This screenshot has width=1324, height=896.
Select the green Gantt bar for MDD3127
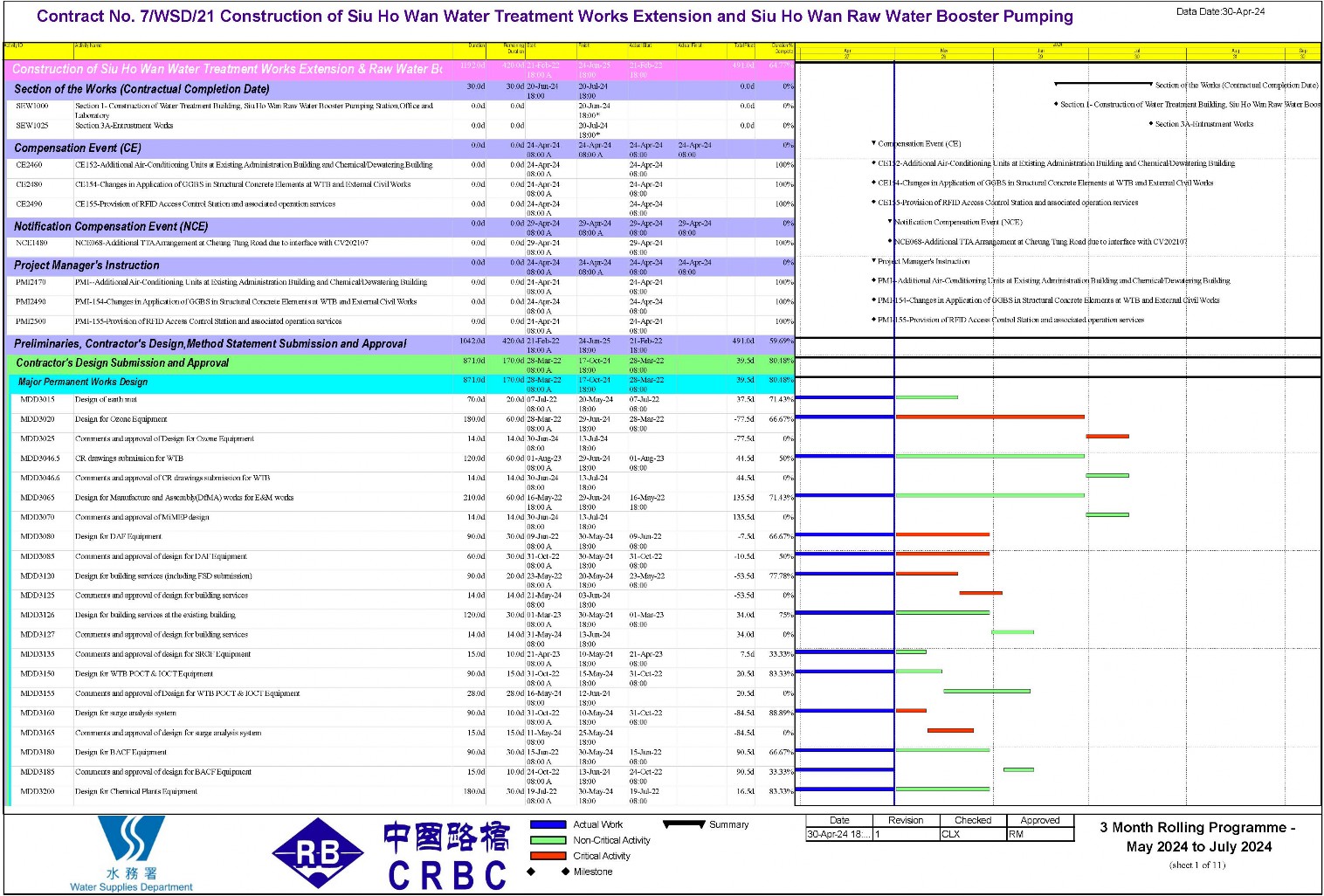tap(1013, 632)
